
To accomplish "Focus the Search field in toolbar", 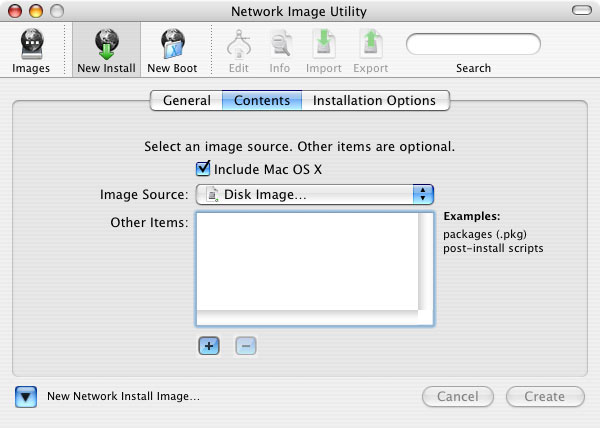I will pos(473,44).
